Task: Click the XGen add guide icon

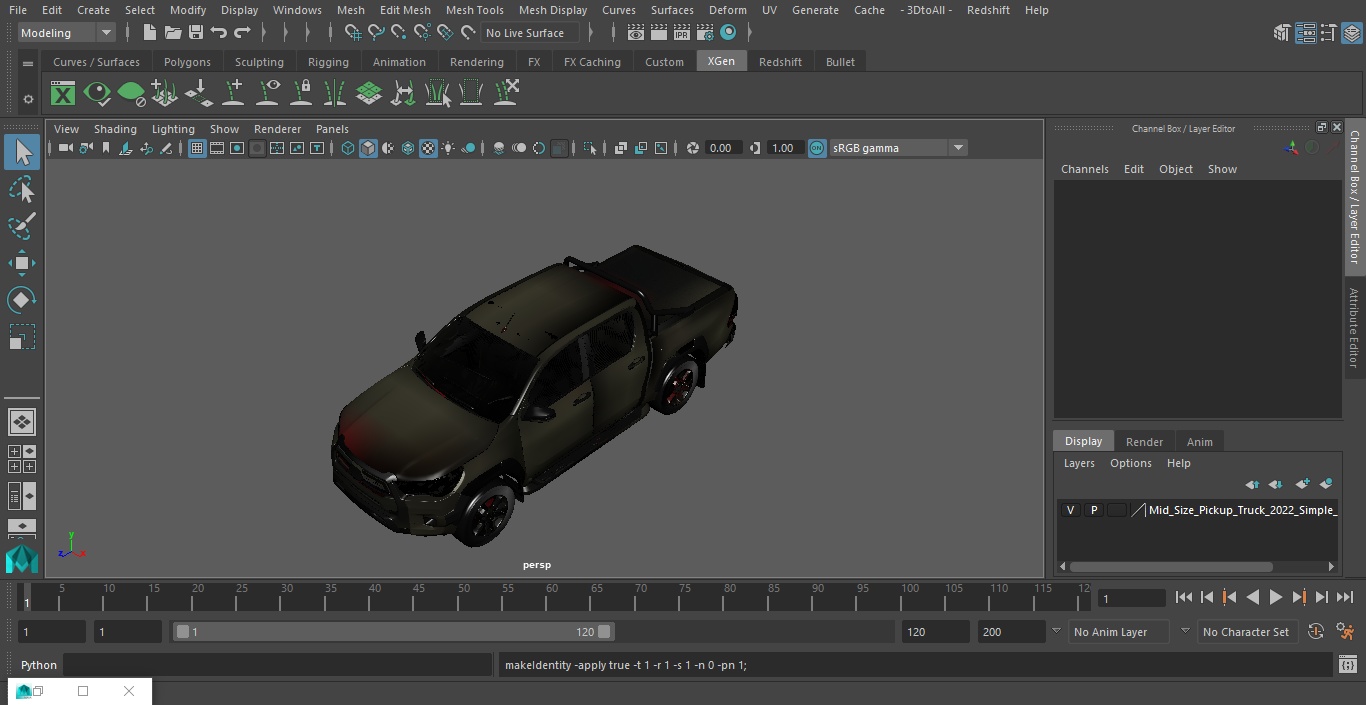Action: pyautogui.click(x=233, y=93)
